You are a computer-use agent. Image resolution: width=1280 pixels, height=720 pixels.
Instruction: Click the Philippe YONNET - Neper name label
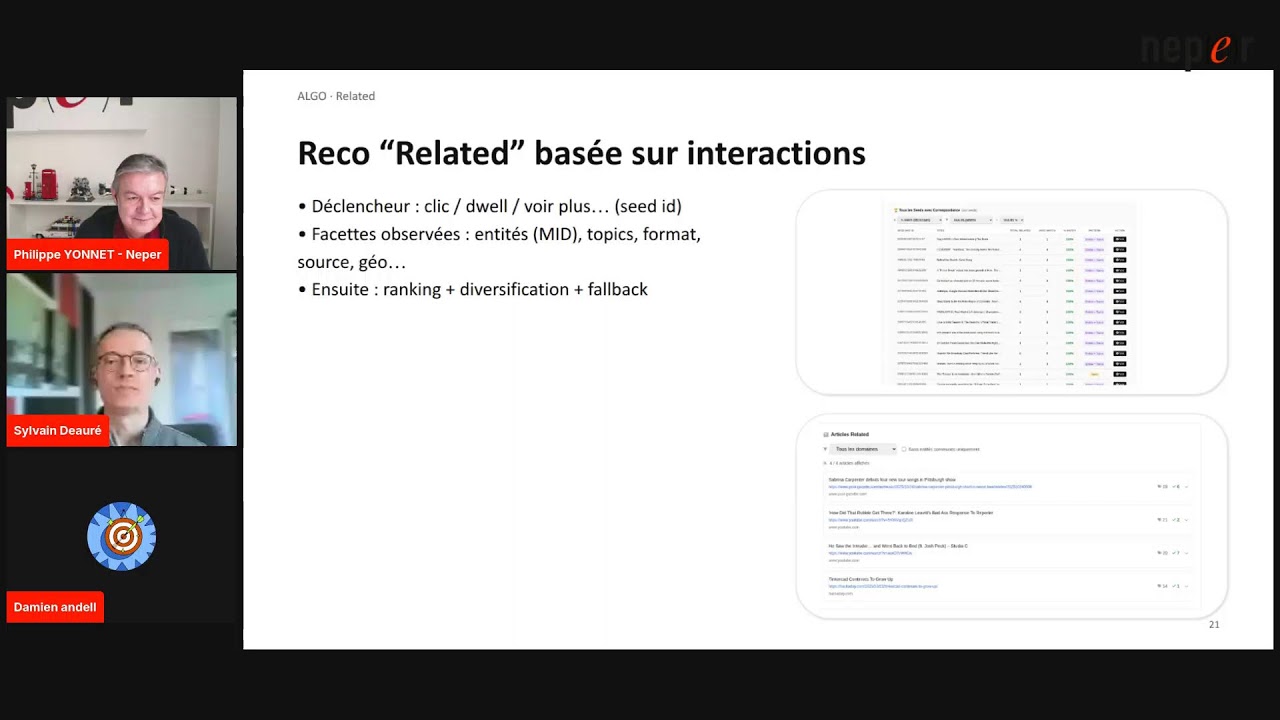pos(87,254)
